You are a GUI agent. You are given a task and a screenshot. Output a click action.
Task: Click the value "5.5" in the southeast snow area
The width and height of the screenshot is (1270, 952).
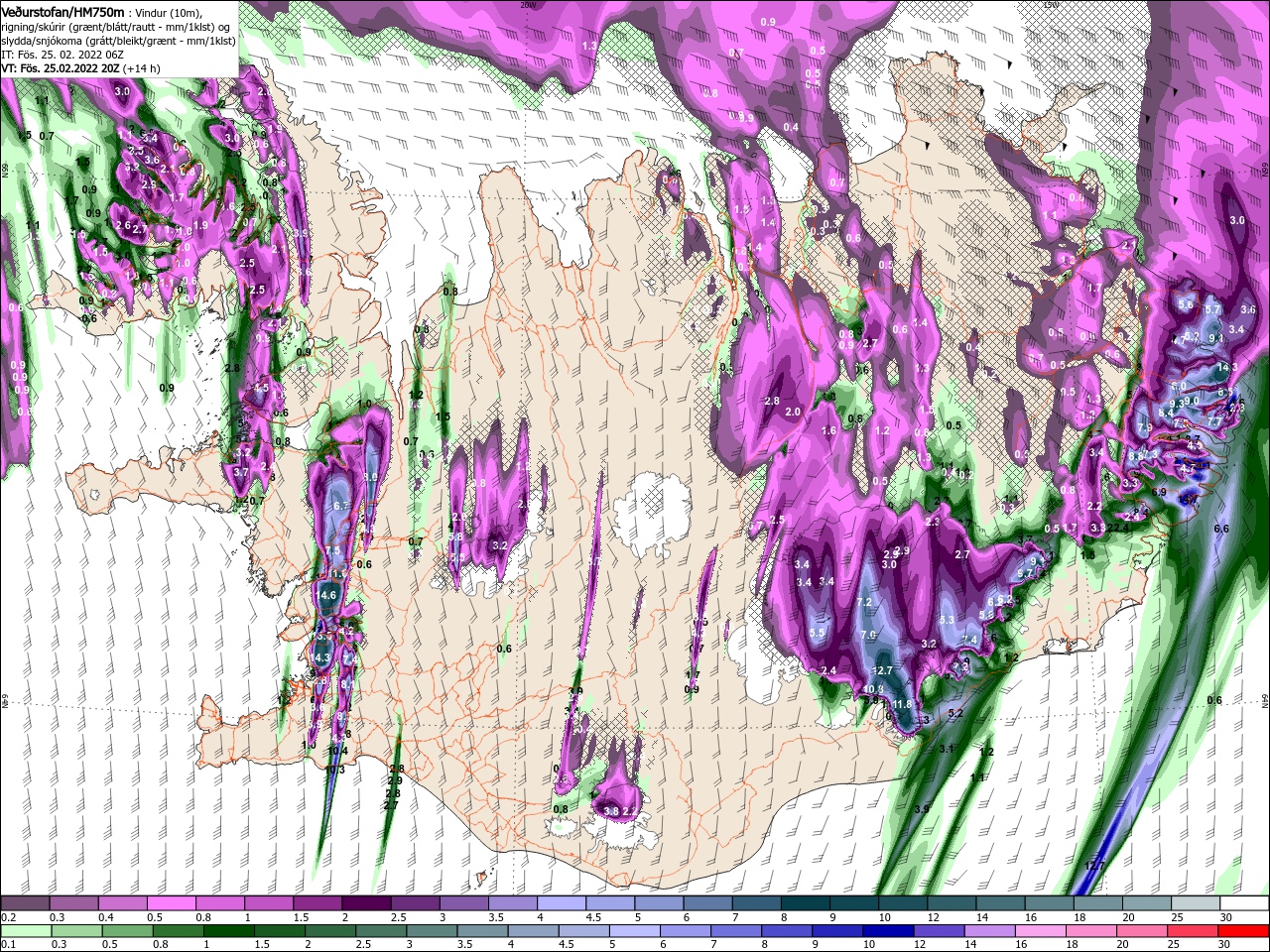pos(818,633)
